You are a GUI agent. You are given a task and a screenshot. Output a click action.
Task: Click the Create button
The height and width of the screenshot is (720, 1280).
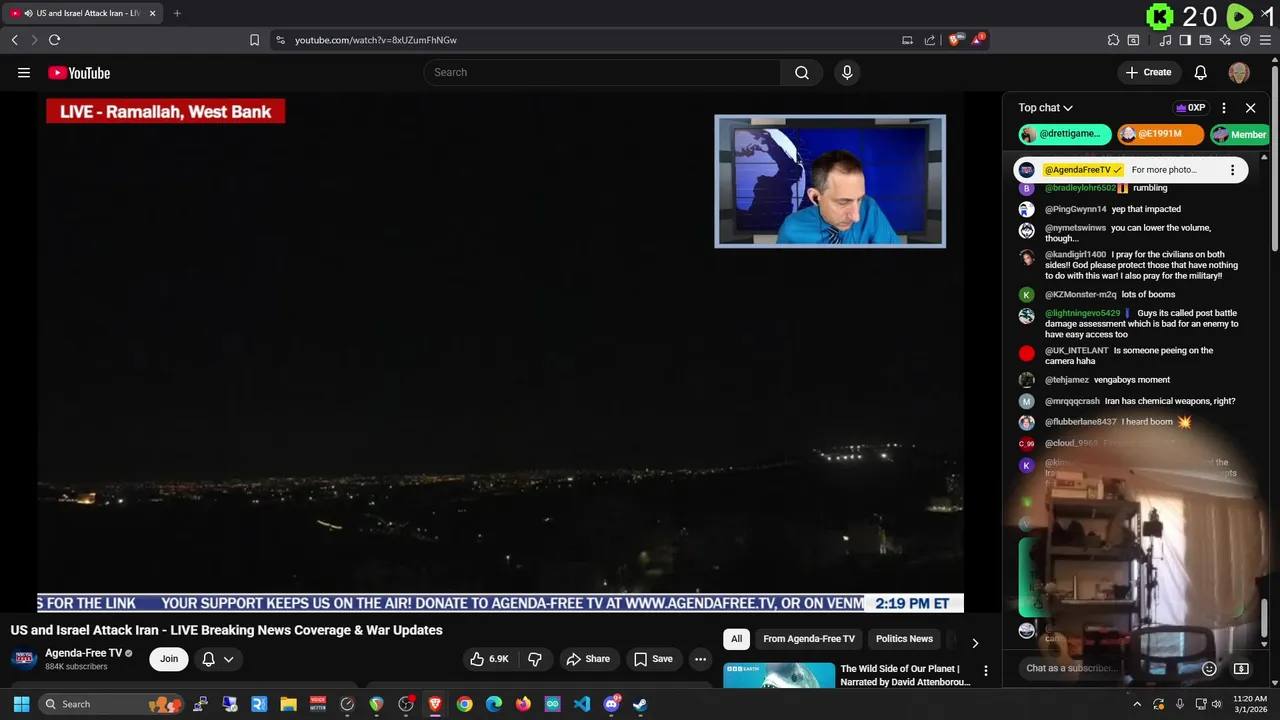pos(1148,72)
